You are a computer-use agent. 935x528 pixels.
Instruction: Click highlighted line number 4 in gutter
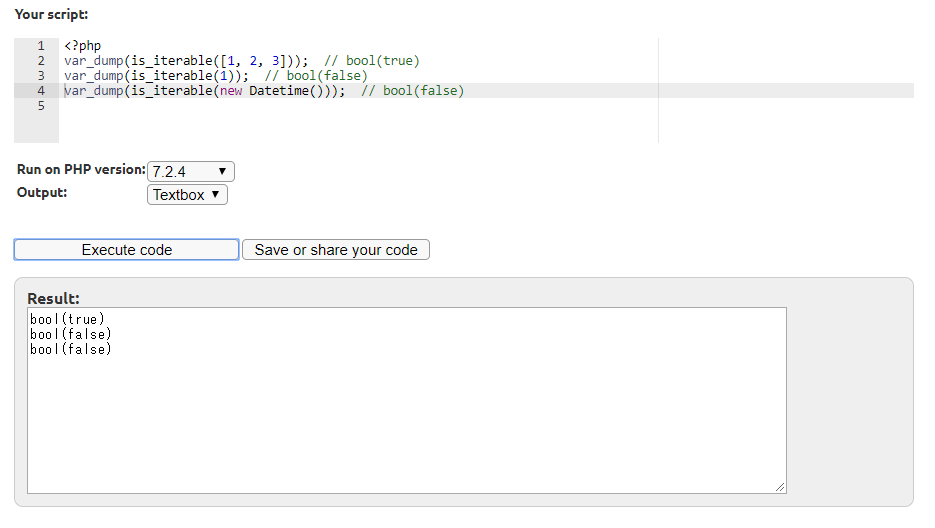point(41,91)
